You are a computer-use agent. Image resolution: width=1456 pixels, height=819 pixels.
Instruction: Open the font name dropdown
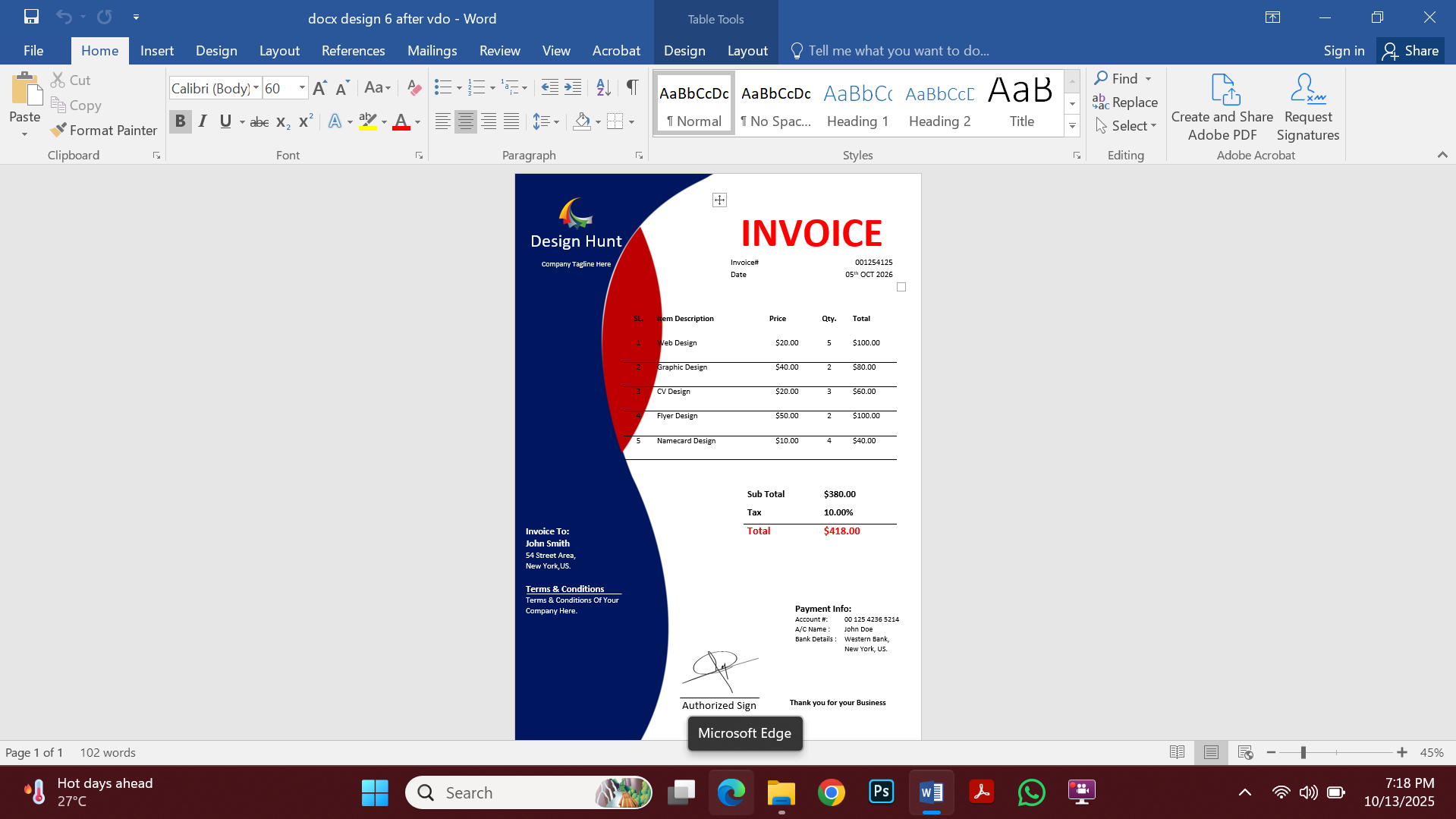(x=256, y=87)
